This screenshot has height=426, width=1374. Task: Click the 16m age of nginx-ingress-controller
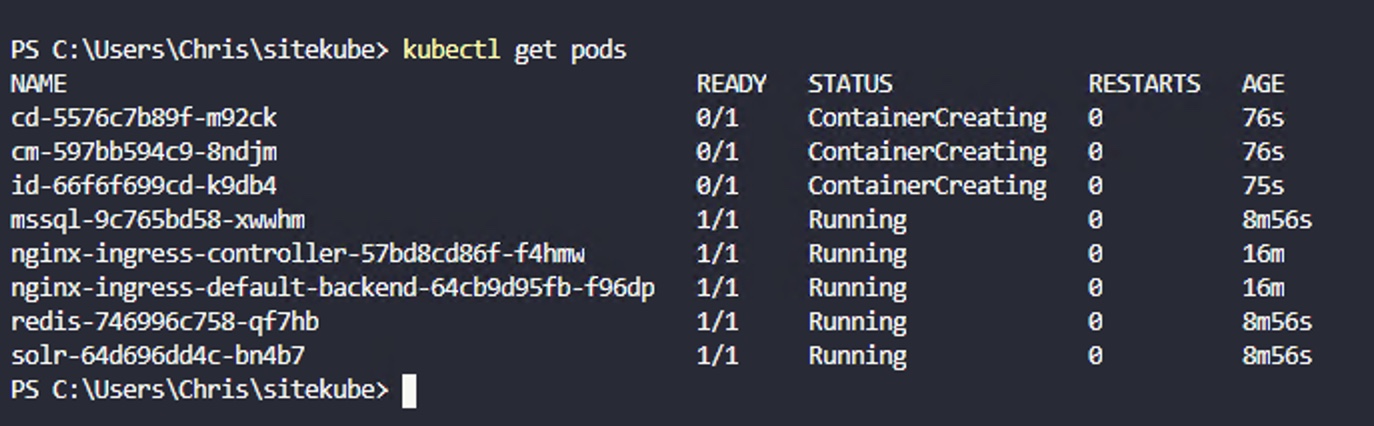pyautogui.click(x=1263, y=254)
